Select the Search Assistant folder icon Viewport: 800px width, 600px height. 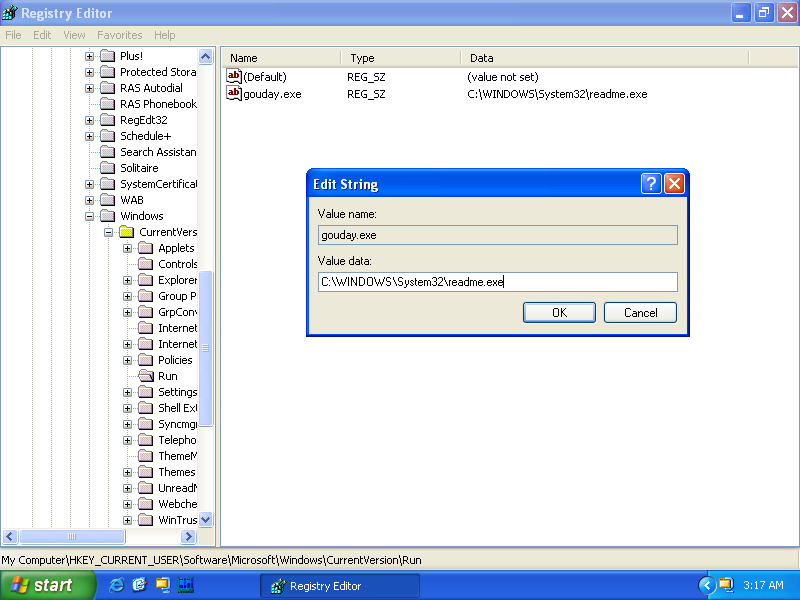108,152
